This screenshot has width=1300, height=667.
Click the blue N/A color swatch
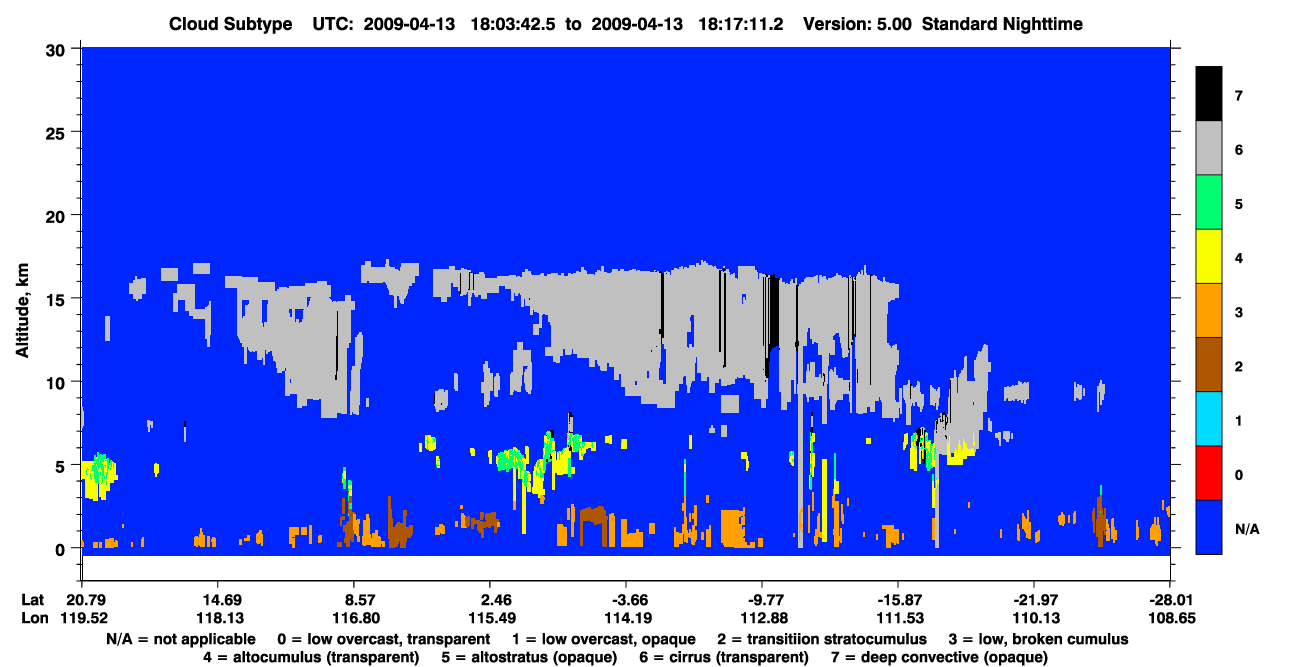(1209, 527)
